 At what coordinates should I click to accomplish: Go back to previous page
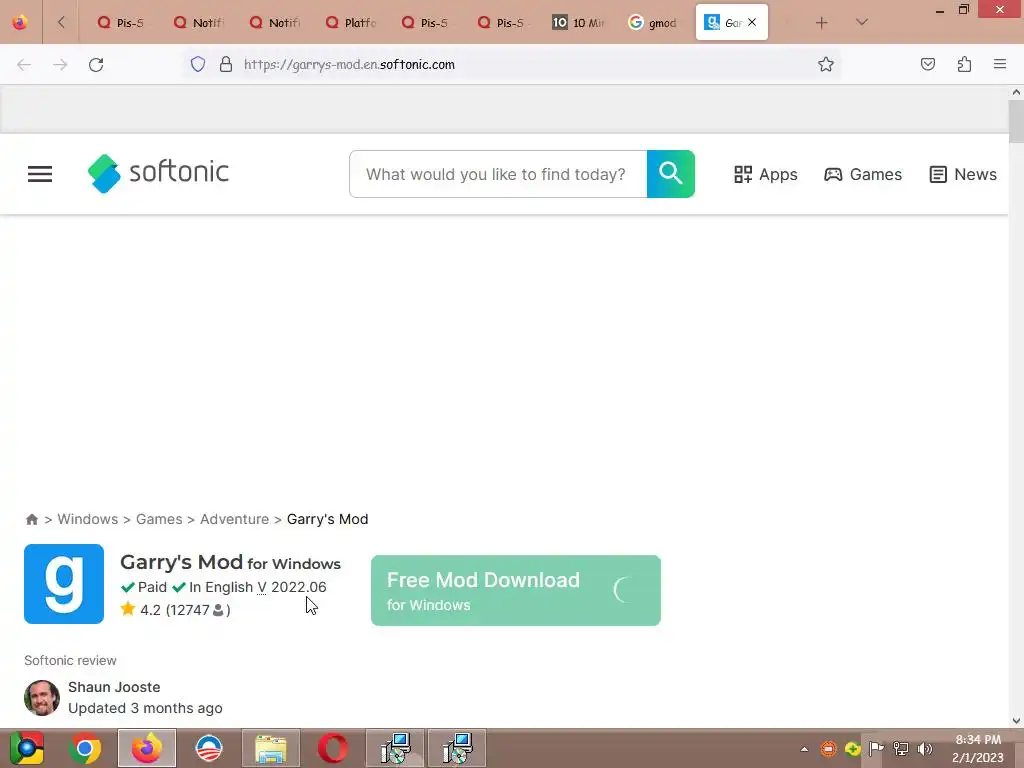(x=24, y=64)
